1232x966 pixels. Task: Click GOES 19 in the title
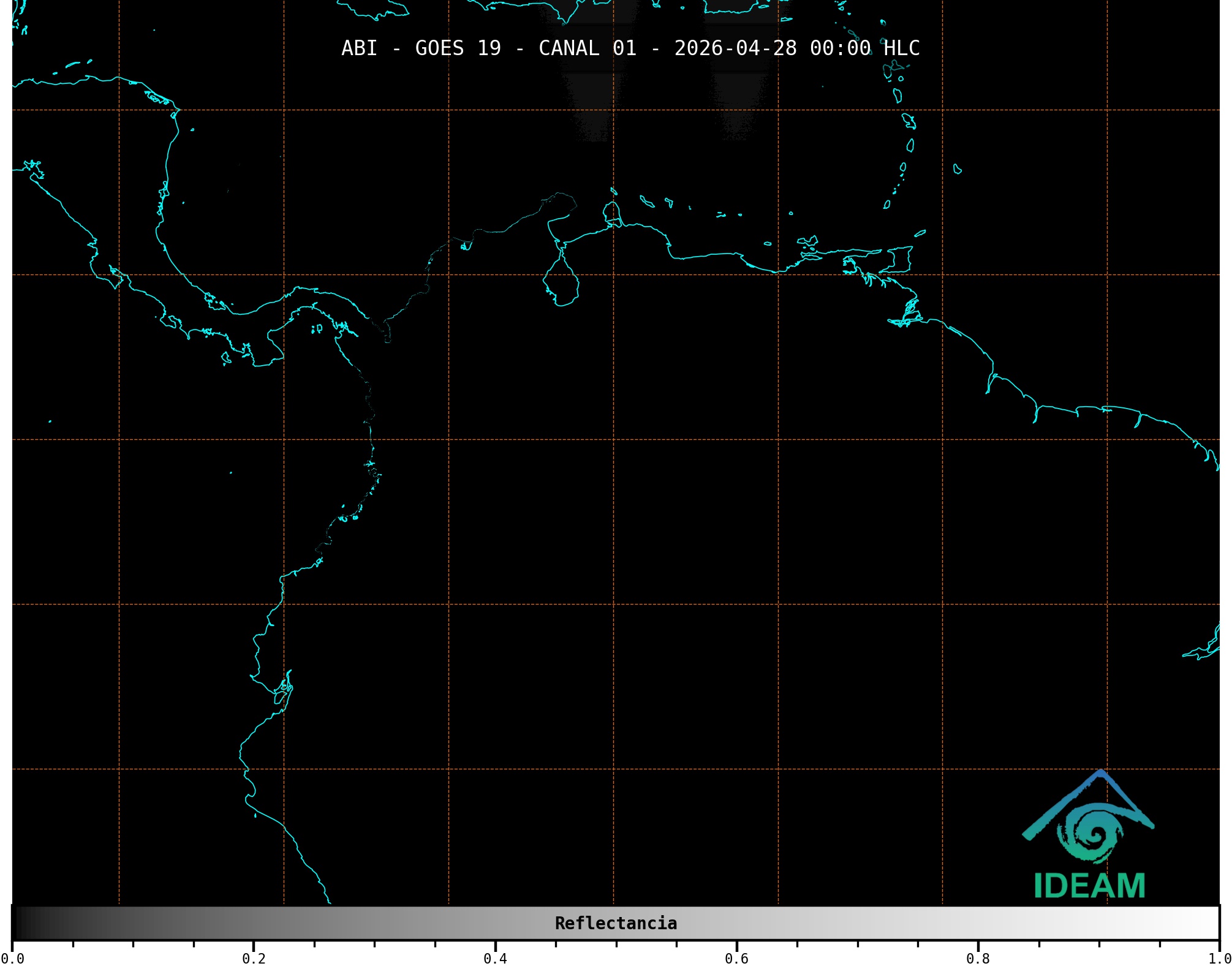(458, 48)
